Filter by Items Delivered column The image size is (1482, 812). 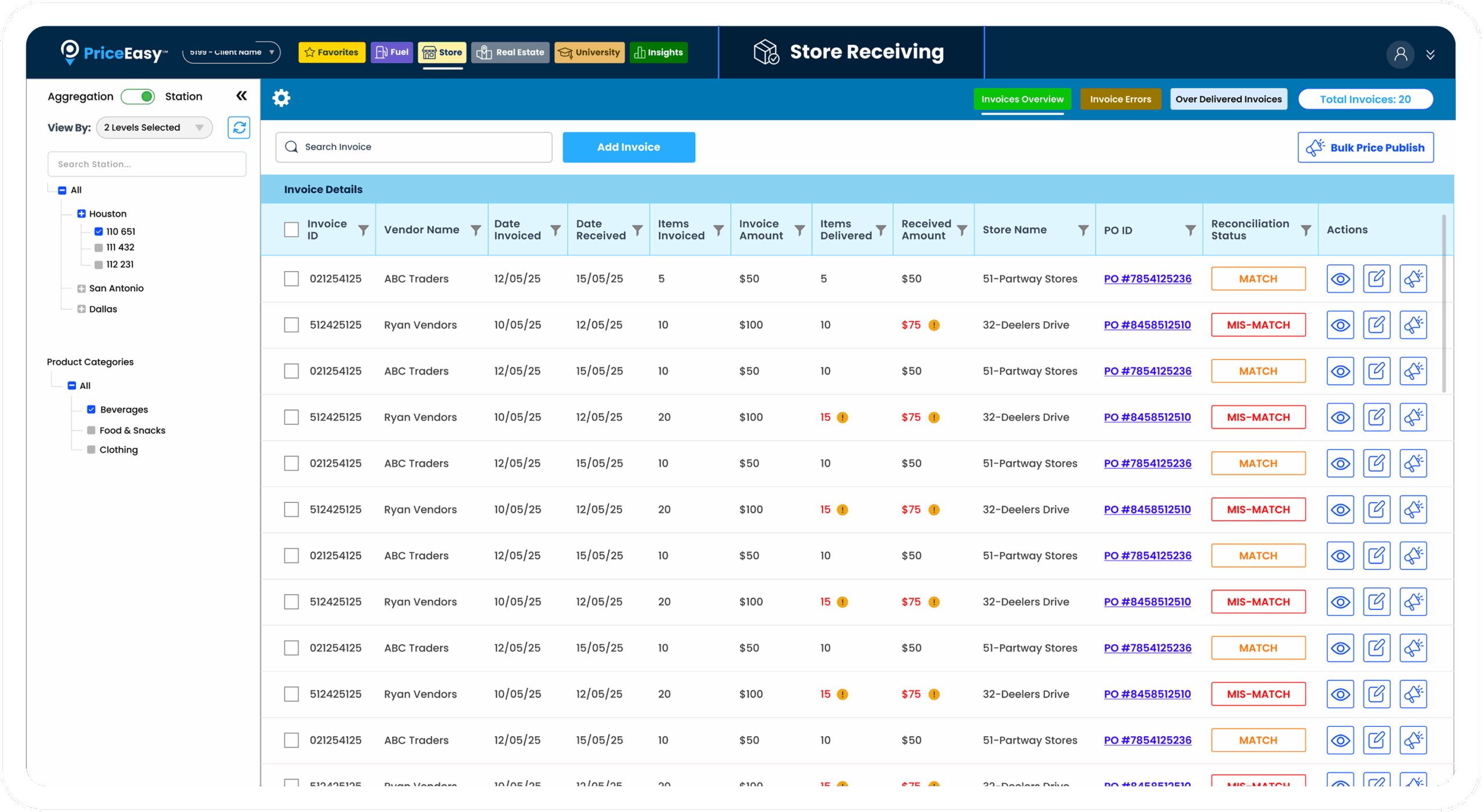(880, 230)
